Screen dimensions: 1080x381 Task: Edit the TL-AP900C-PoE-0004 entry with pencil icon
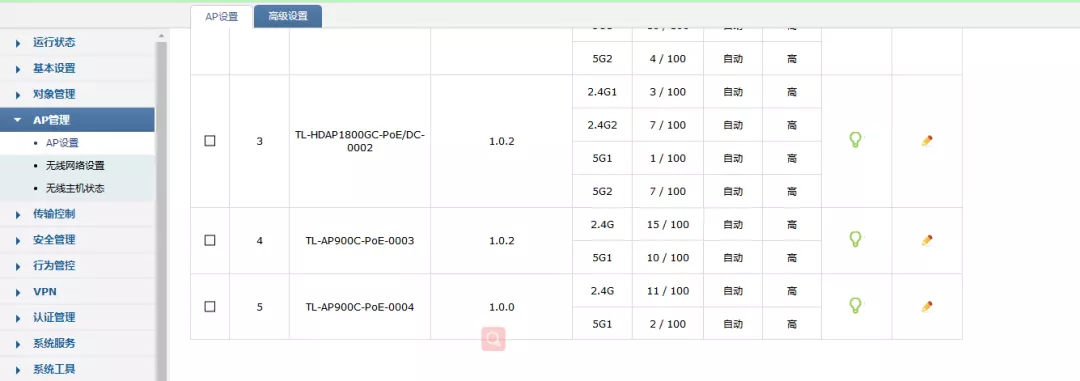click(927, 306)
